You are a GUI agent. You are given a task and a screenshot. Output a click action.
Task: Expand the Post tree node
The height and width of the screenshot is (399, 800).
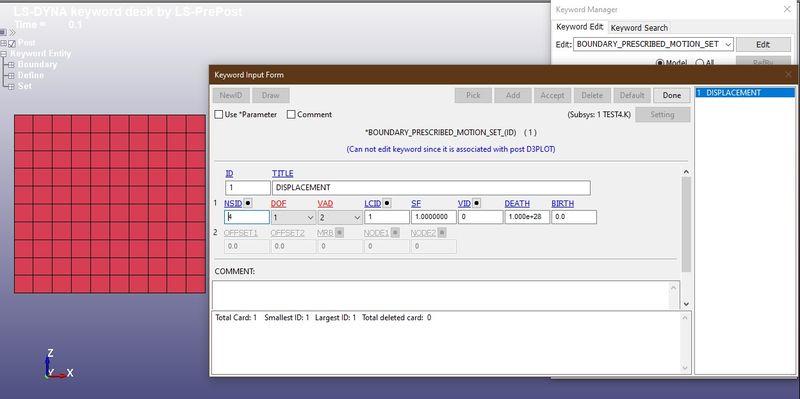pyautogui.click(x=3, y=43)
